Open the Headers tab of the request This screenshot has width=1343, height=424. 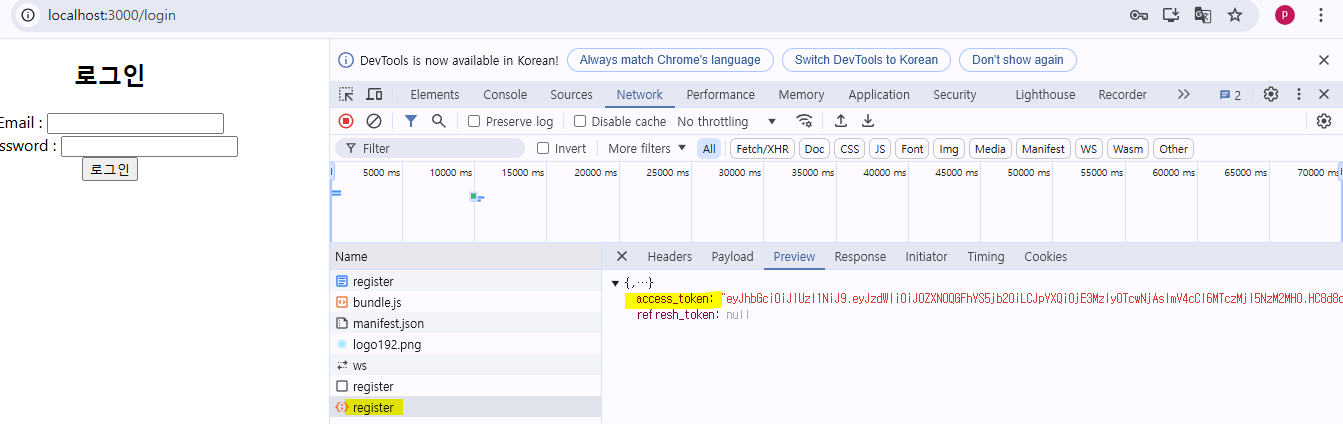point(670,256)
